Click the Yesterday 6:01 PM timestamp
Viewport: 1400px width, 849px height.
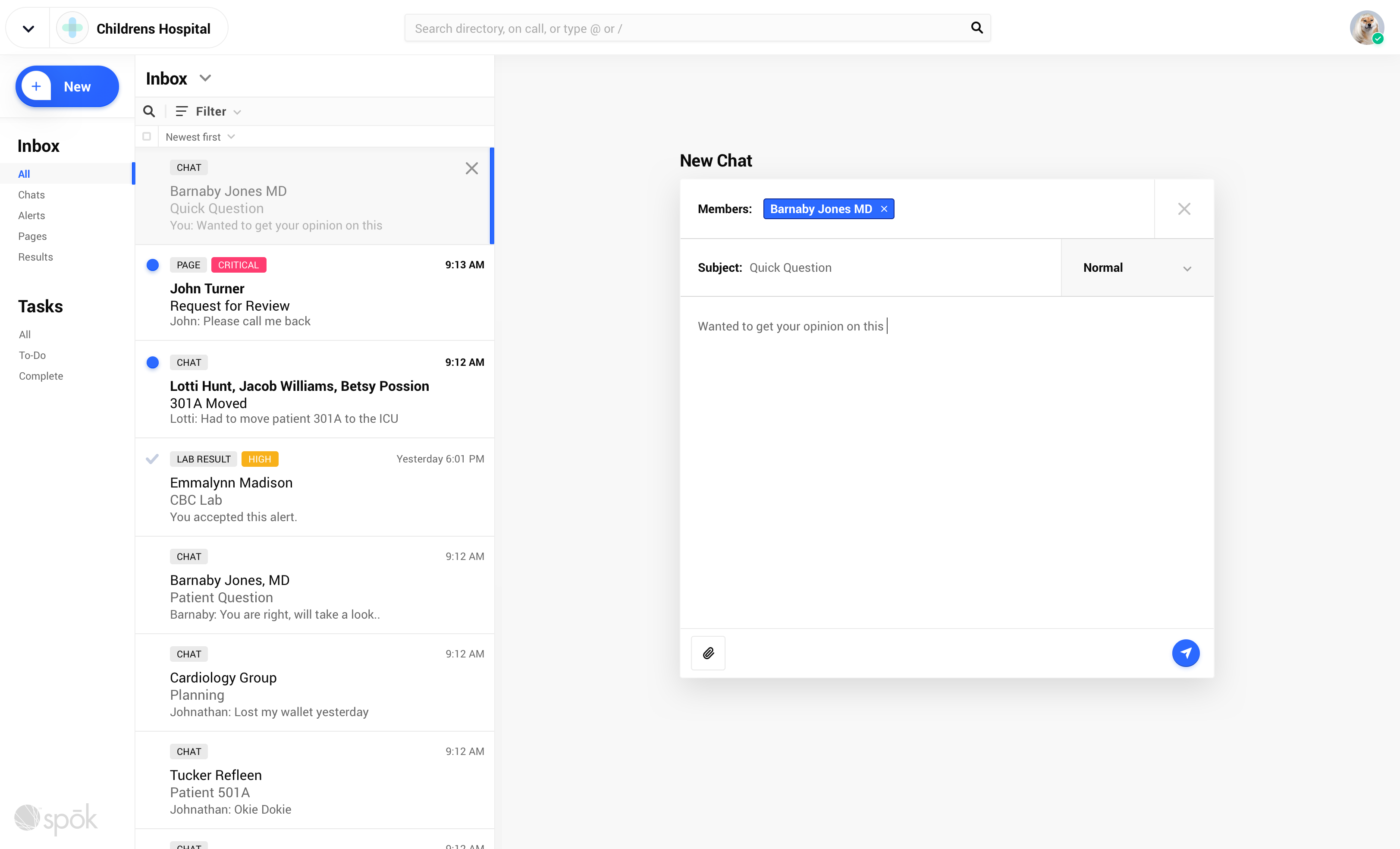pyautogui.click(x=440, y=459)
